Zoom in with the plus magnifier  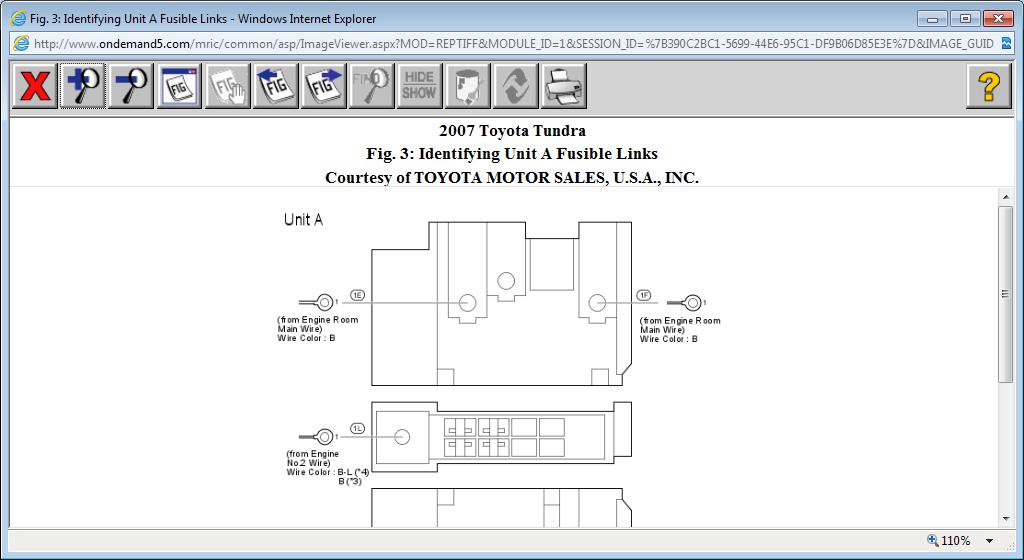[x=83, y=86]
